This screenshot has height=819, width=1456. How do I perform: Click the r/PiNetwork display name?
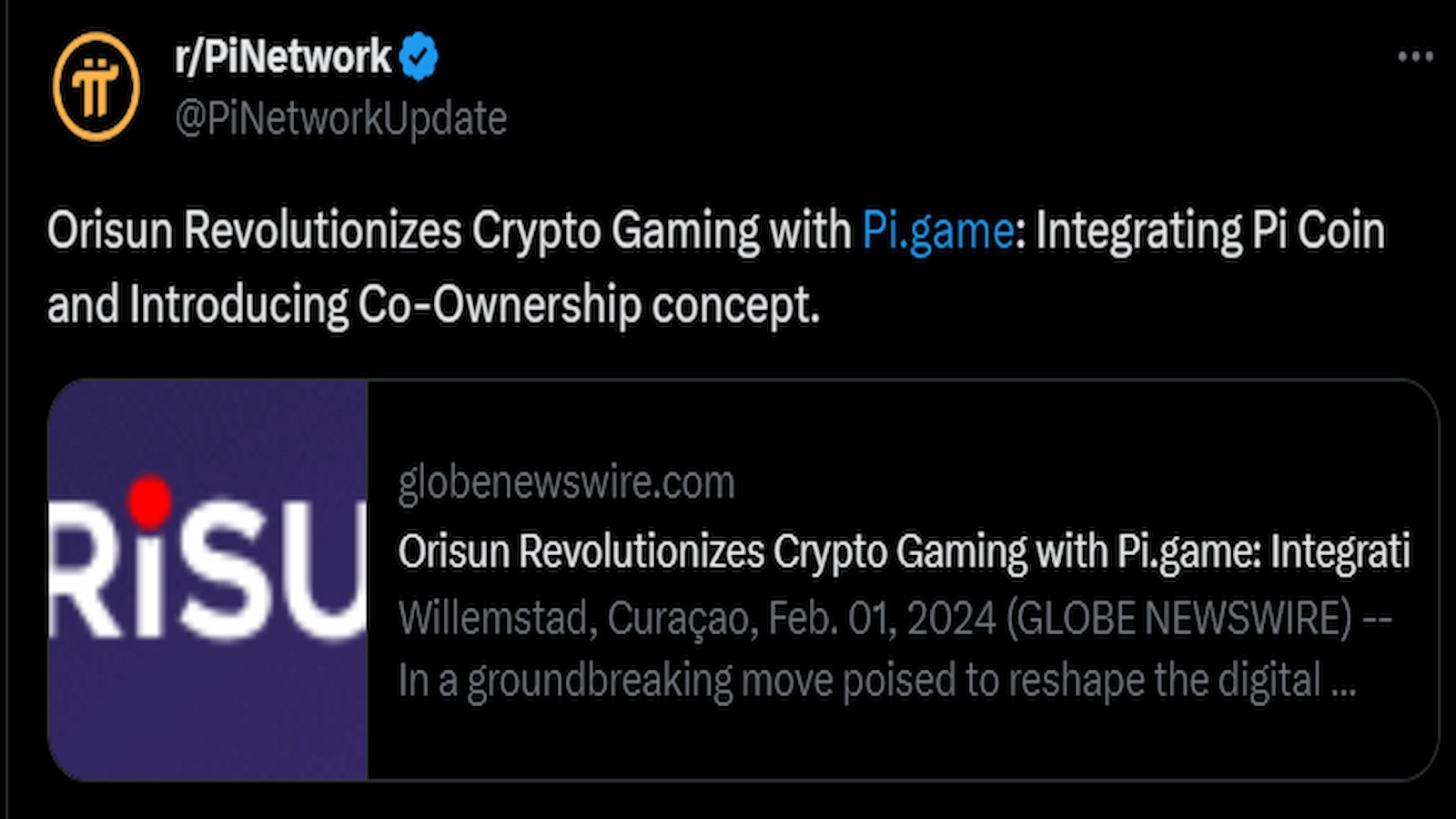coord(282,56)
